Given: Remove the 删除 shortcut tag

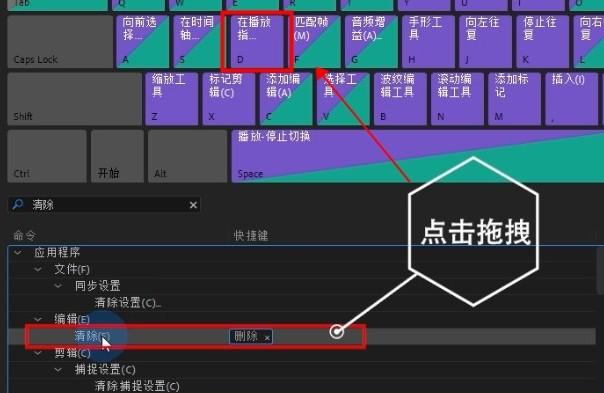Looking at the screenshot, I should pos(267,338).
